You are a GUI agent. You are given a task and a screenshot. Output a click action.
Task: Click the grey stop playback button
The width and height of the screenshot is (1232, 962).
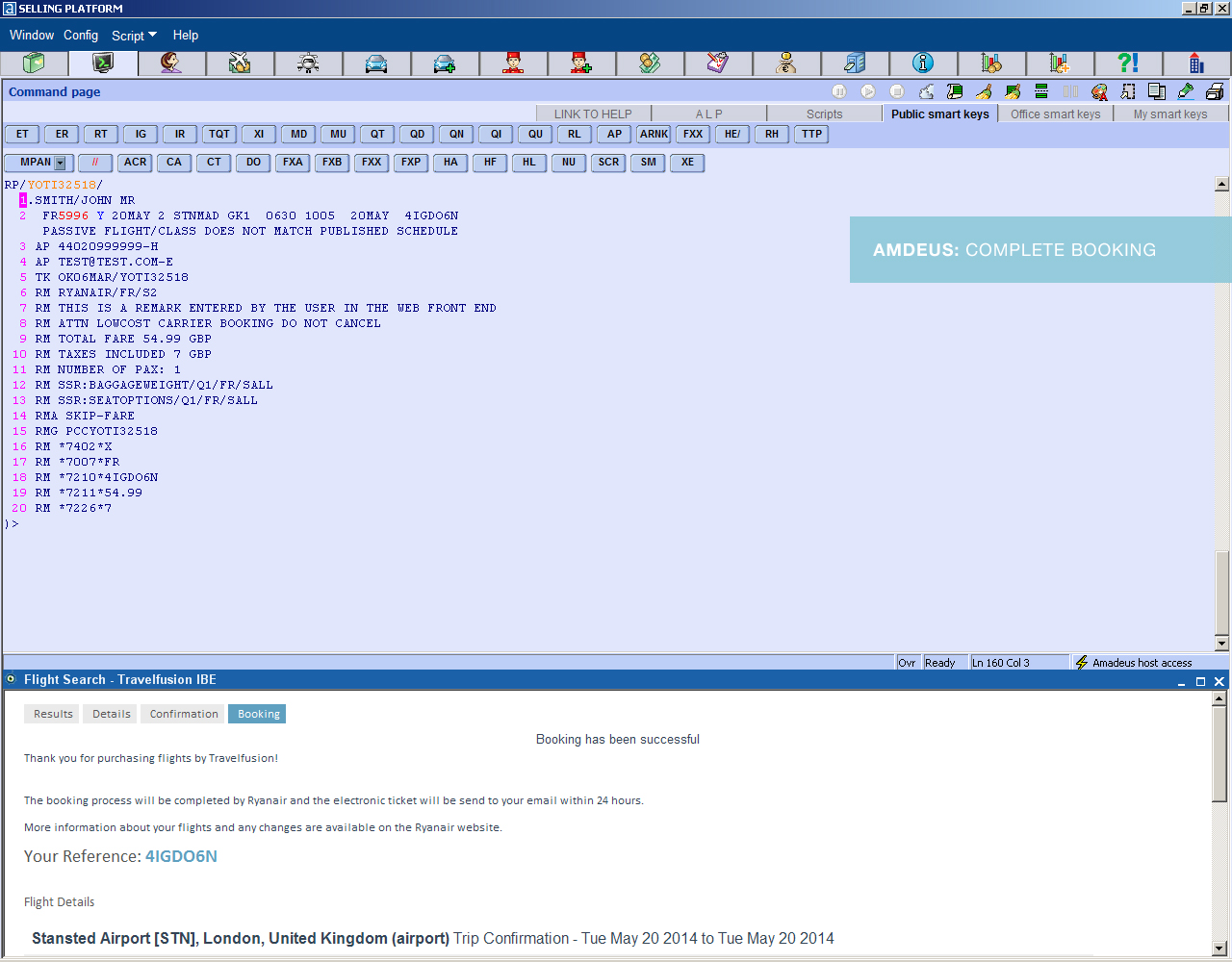tap(897, 91)
